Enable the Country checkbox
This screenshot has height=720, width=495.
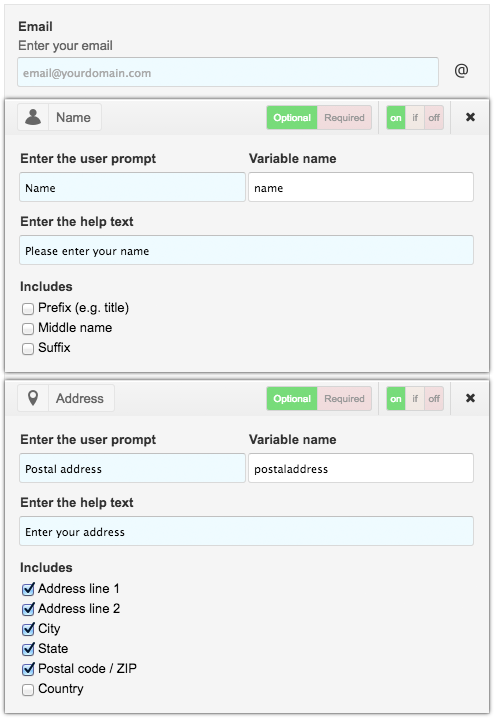[28, 690]
